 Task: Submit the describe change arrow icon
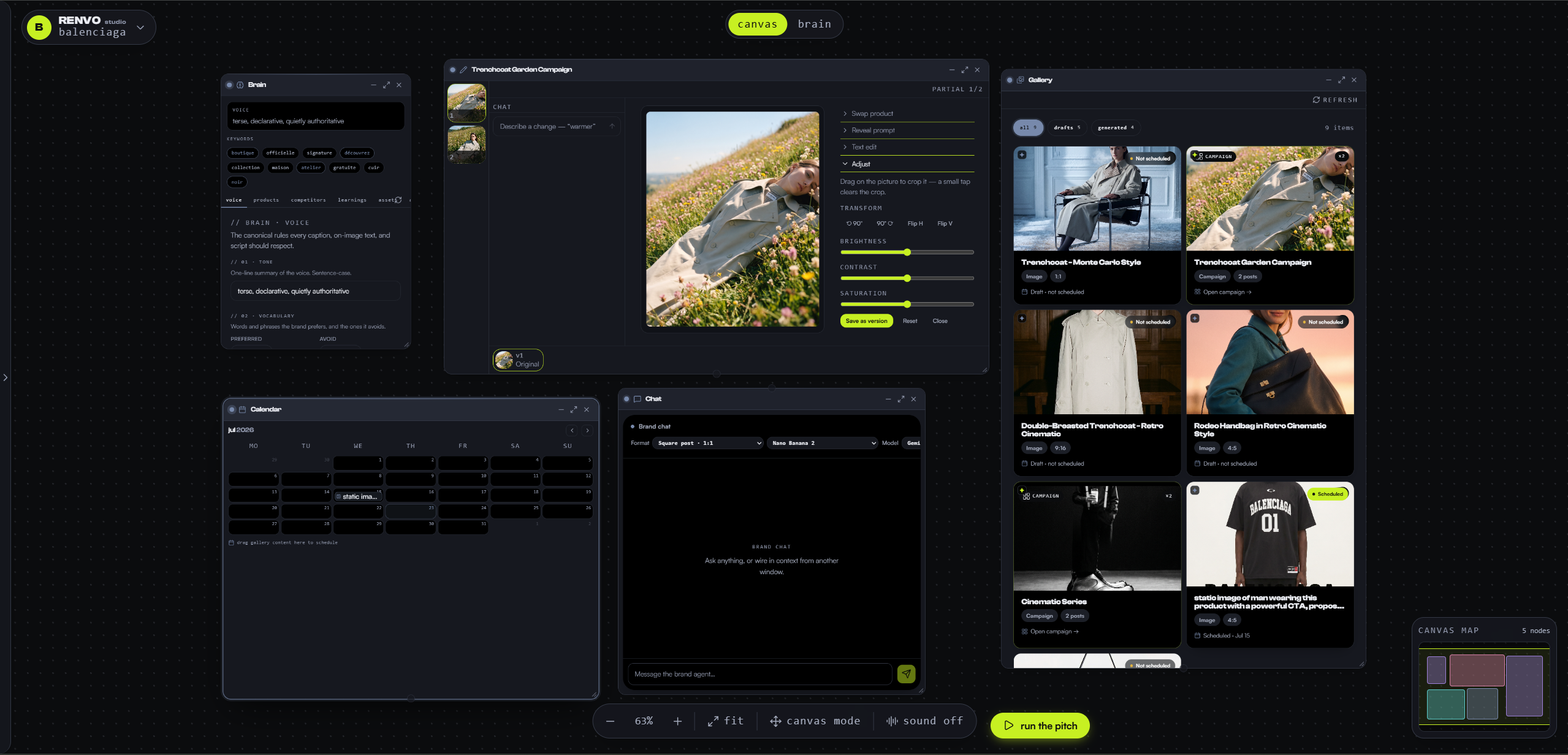(612, 127)
